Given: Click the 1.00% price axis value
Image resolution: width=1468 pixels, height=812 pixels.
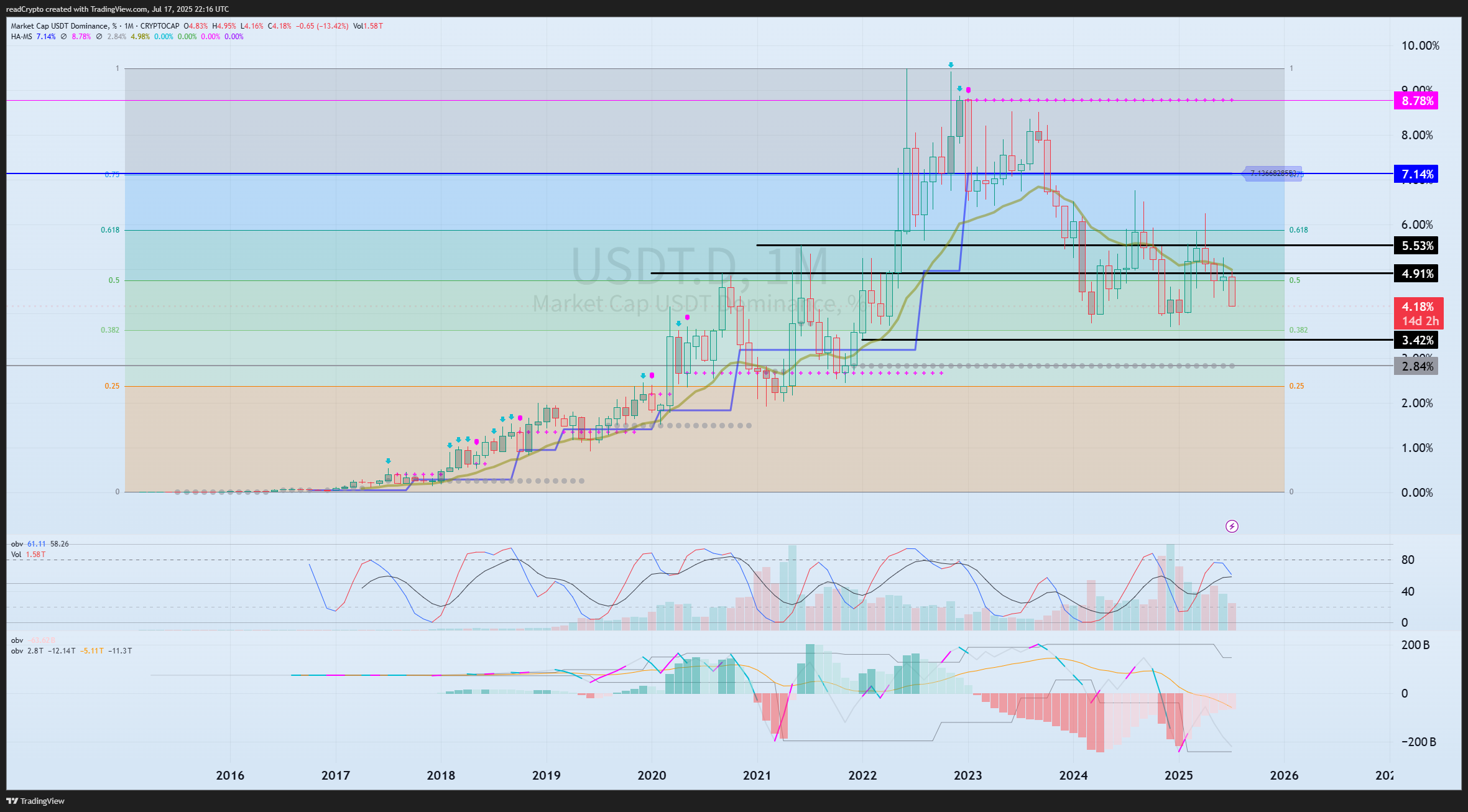Looking at the screenshot, I should (x=1417, y=448).
